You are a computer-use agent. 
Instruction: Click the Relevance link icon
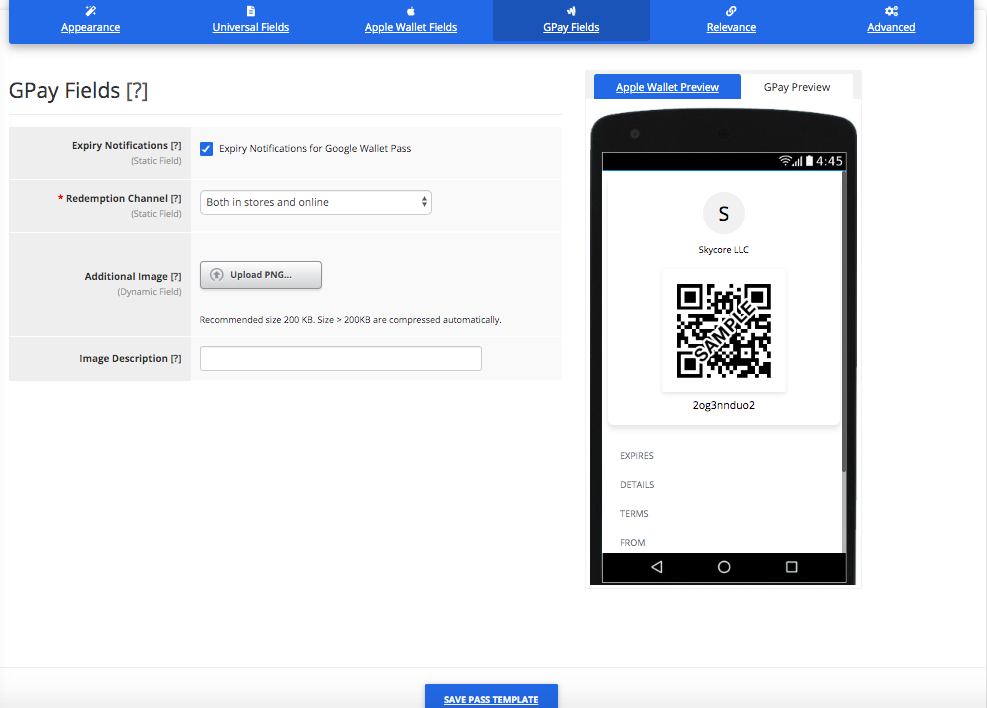coord(731,11)
